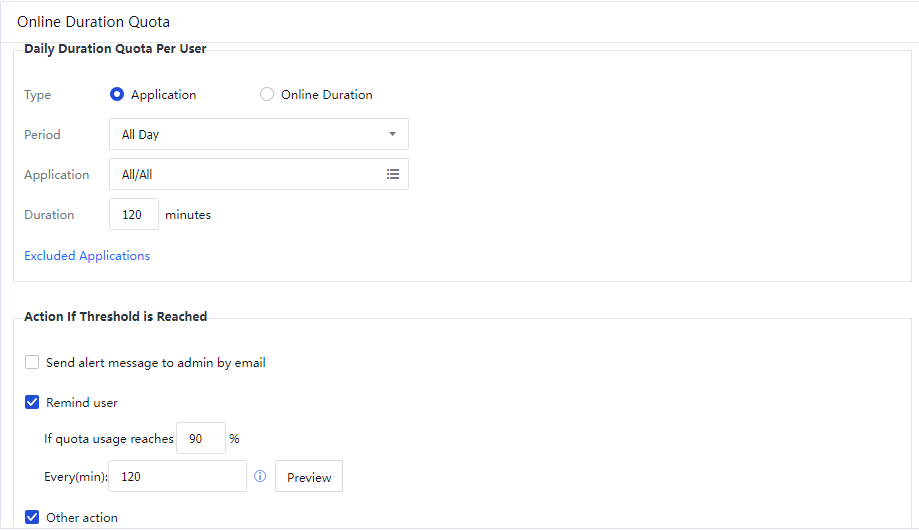Select the Every(min) interval input field
This screenshot has height=530, width=919.
pyautogui.click(x=177, y=477)
